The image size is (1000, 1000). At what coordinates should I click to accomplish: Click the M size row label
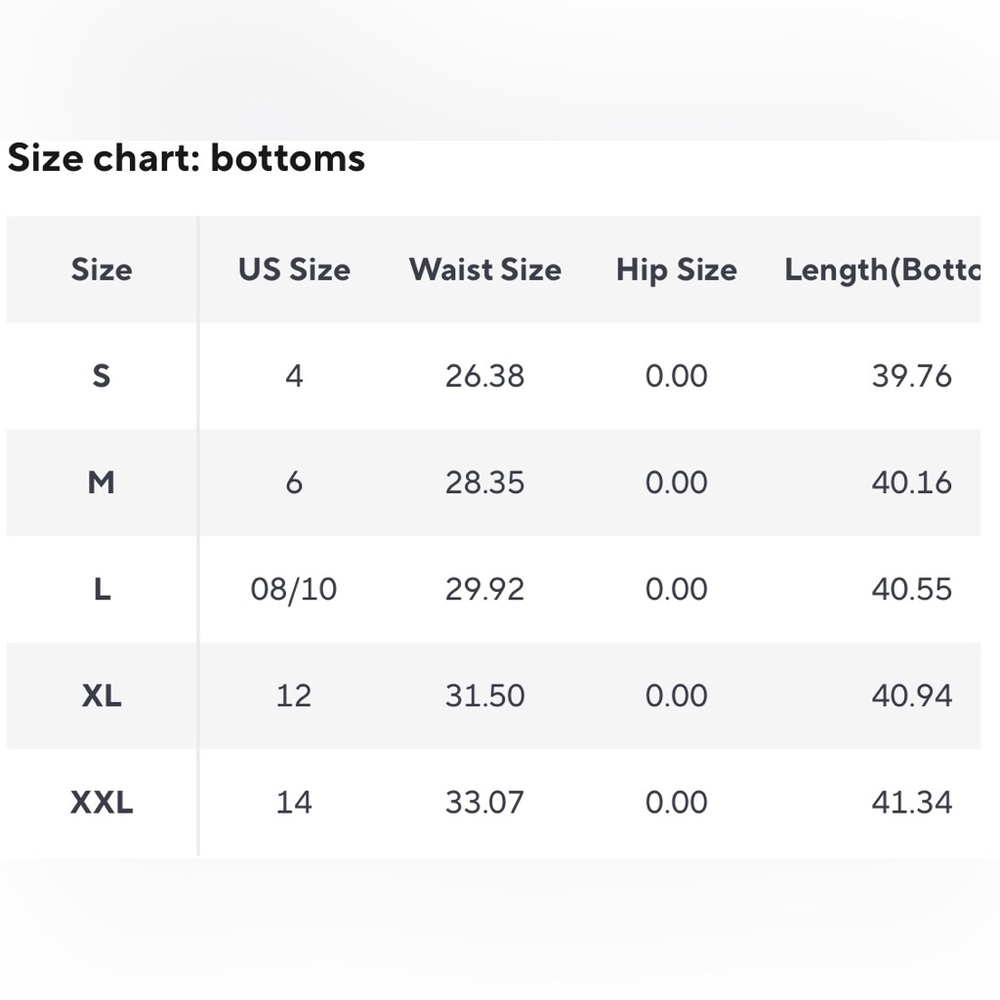101,483
